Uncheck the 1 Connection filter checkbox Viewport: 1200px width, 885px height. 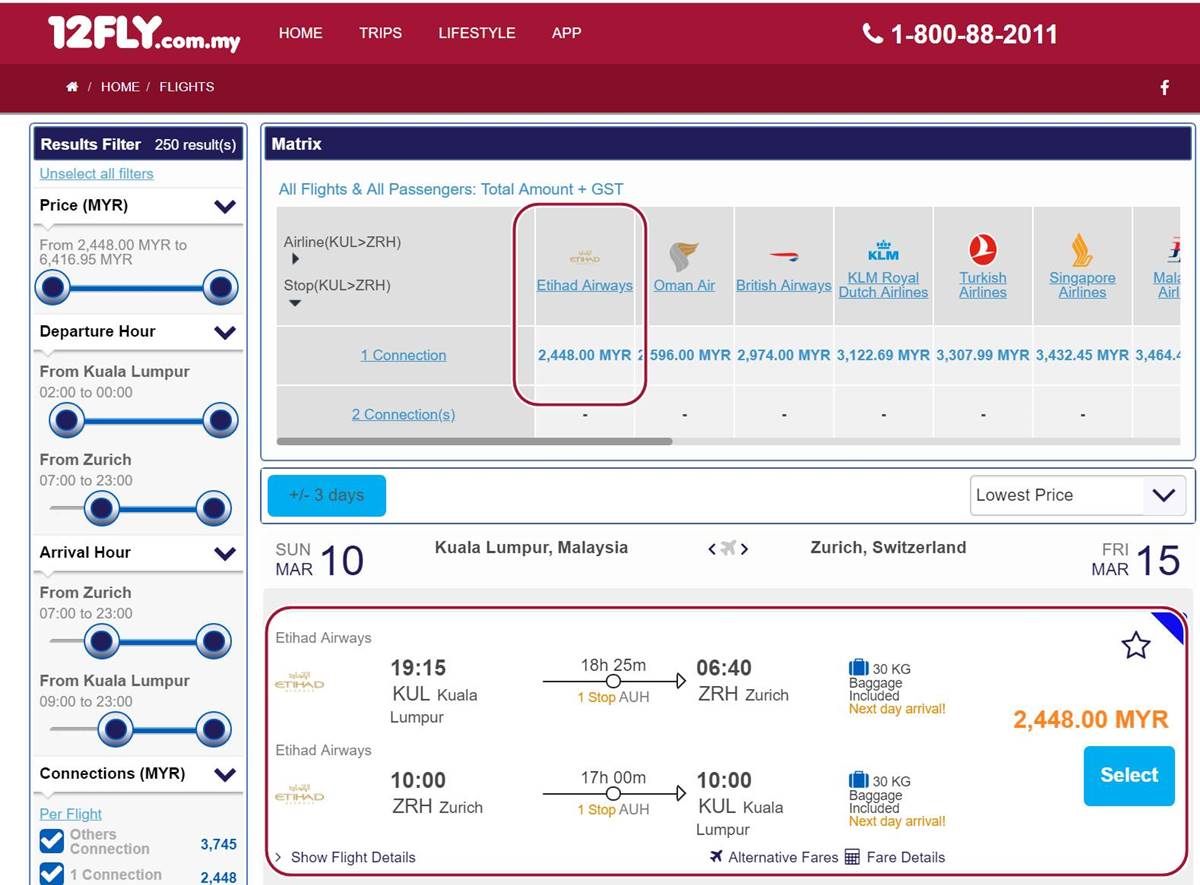coord(51,873)
